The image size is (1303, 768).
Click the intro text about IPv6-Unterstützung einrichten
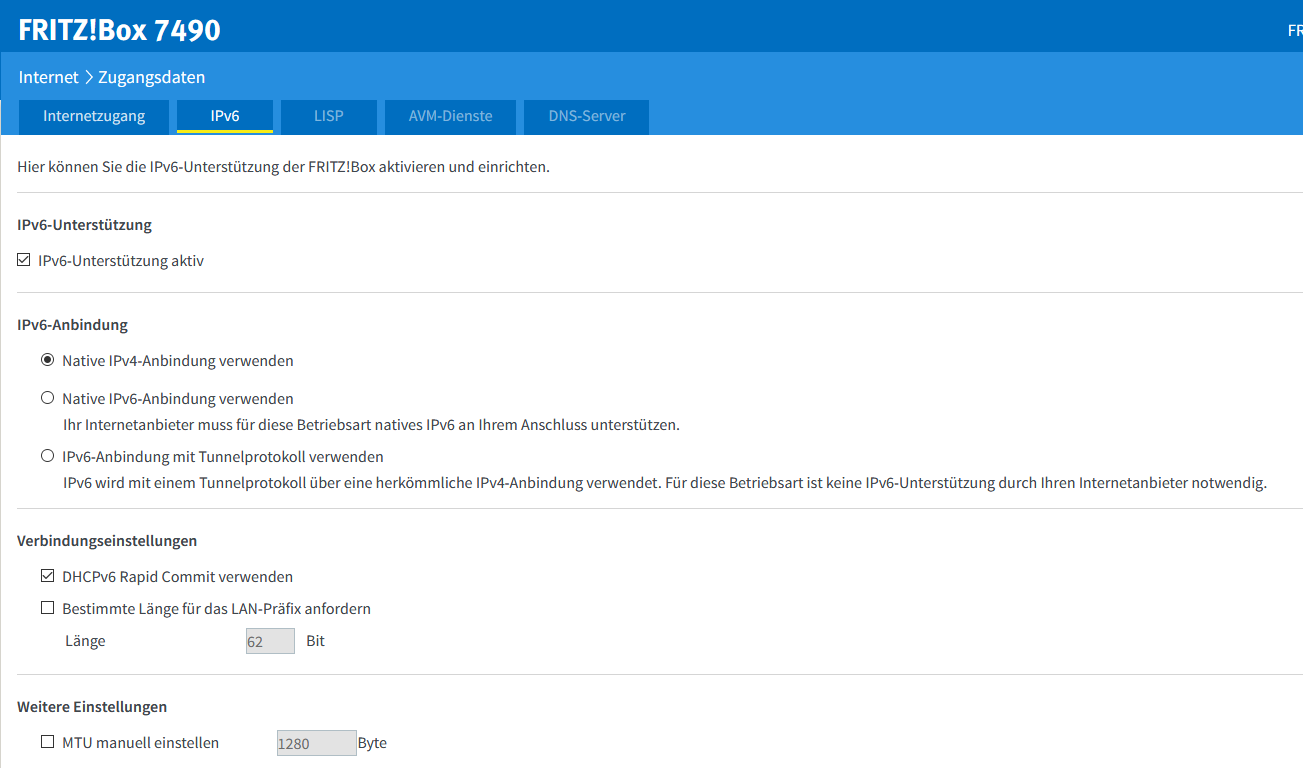(284, 167)
